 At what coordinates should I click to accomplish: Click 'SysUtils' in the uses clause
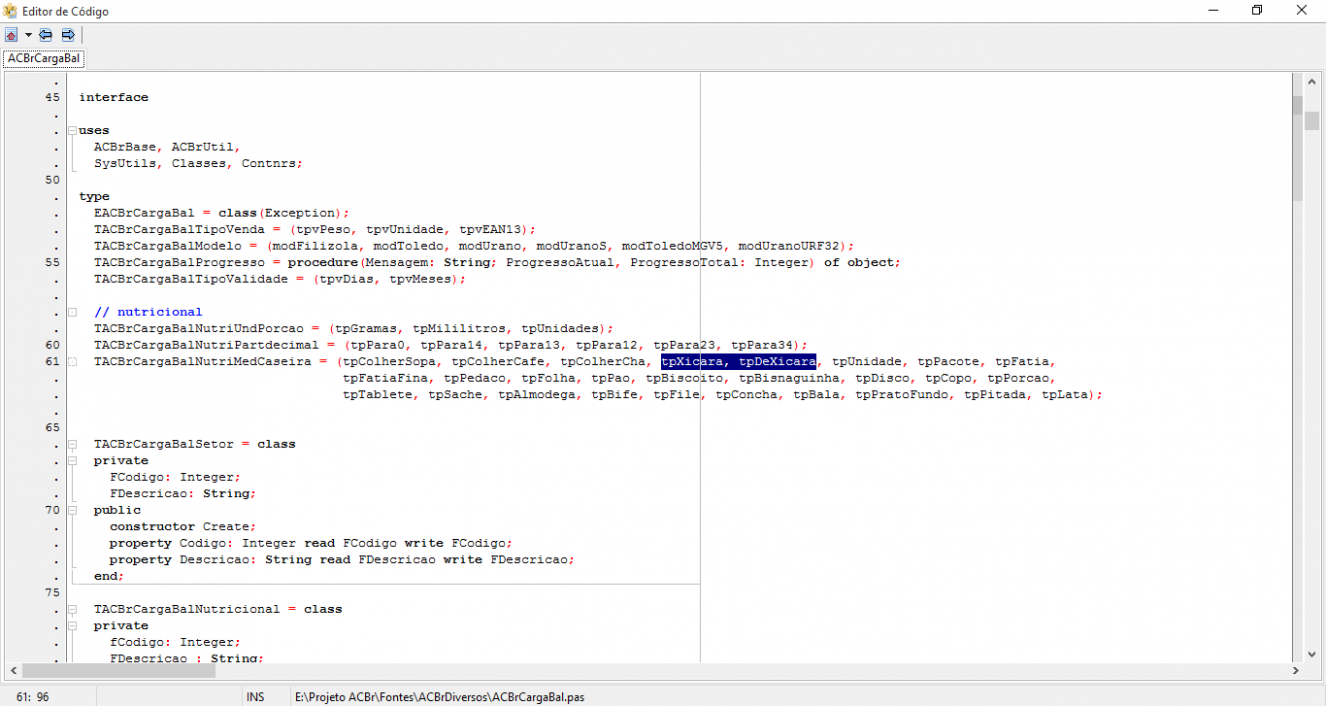(125, 163)
